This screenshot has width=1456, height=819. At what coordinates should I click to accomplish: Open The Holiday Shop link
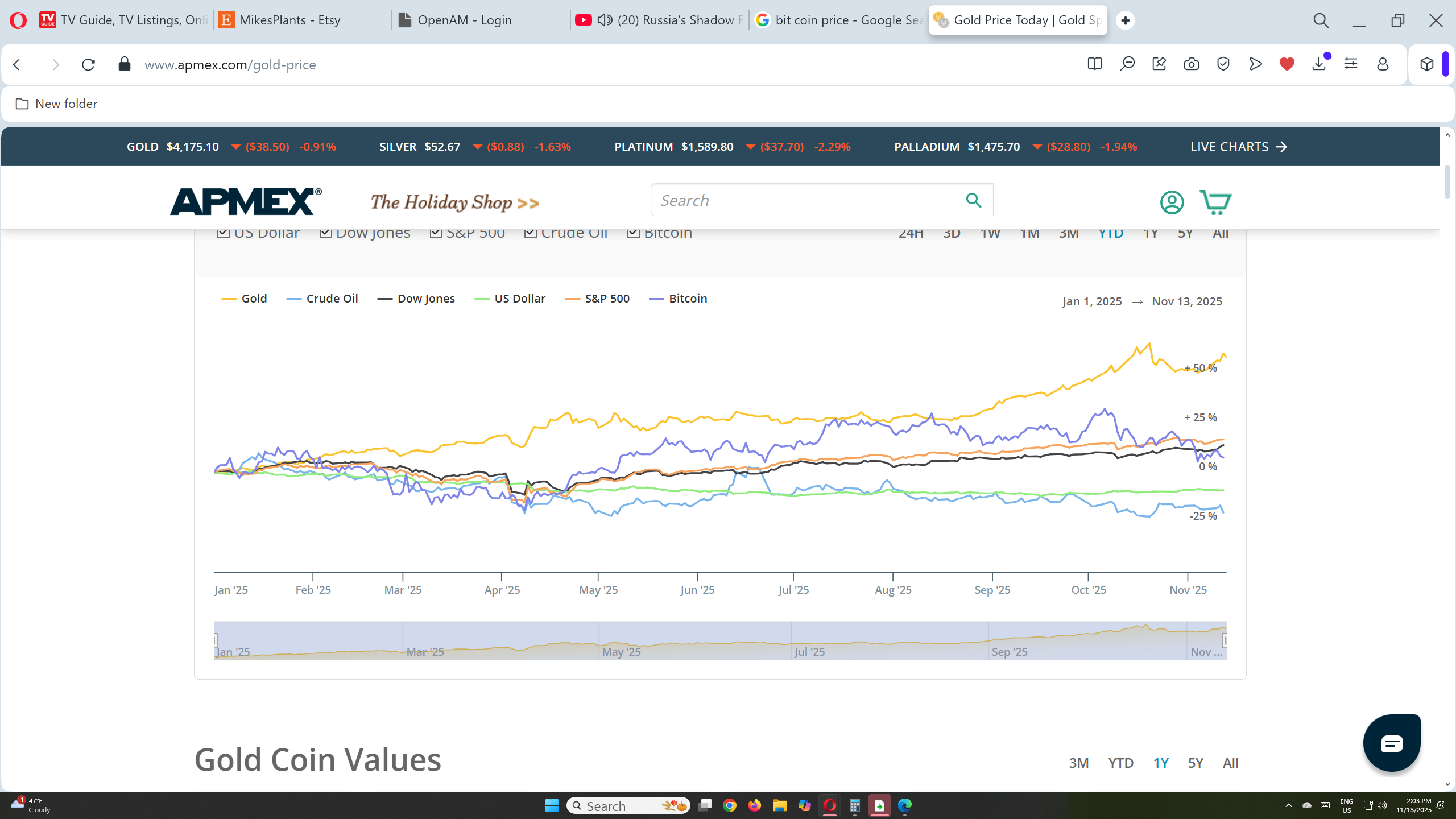454,202
